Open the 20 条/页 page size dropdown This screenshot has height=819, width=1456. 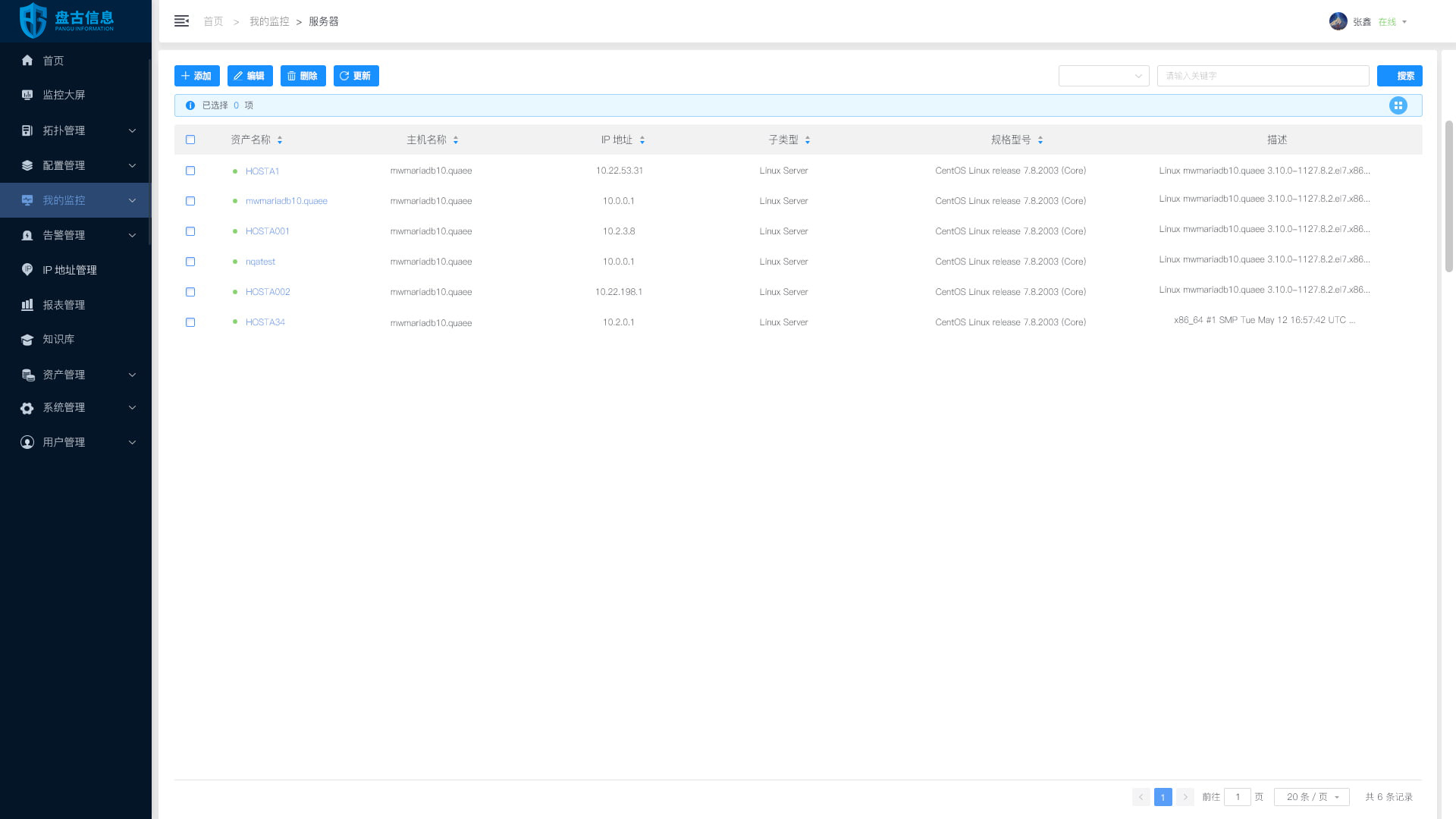(1311, 797)
